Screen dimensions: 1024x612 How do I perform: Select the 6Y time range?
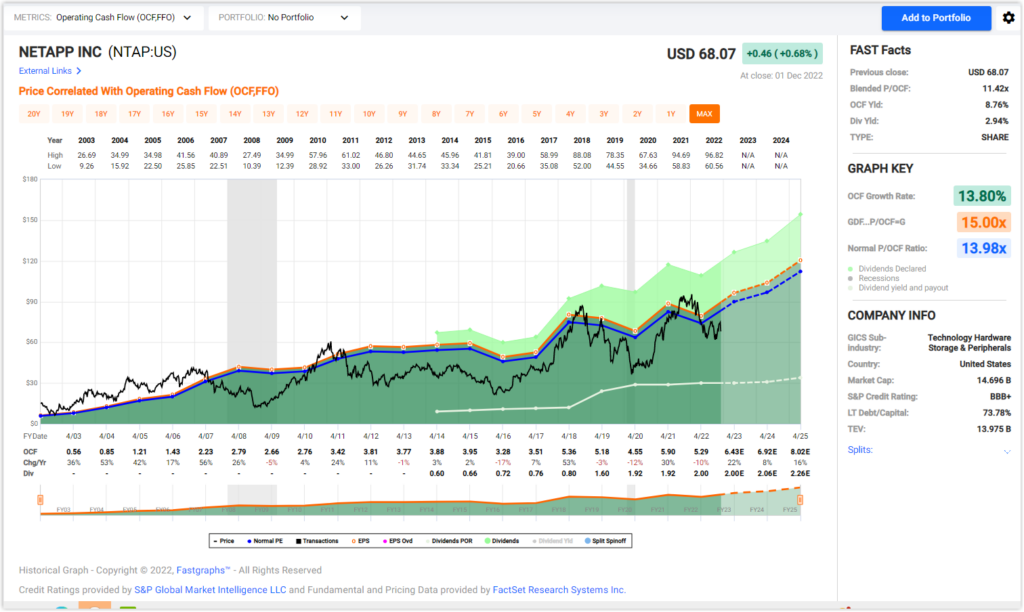(503, 114)
